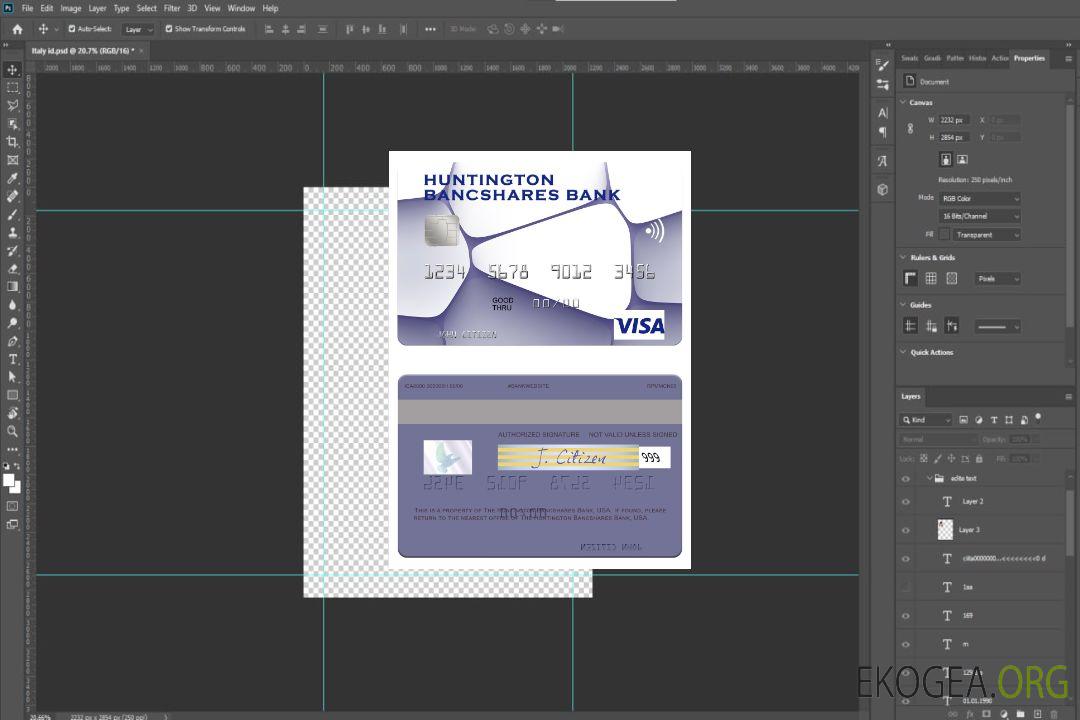Open the Brush Settings panel icon
The width and height of the screenshot is (1080, 720).
882,65
